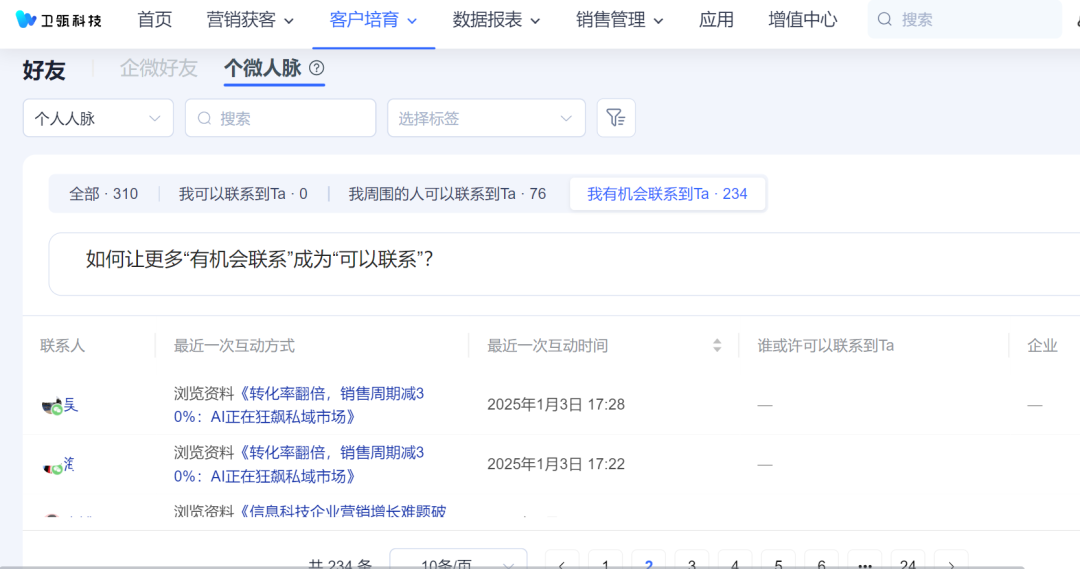Open the 数据报表 menu
This screenshot has width=1080, height=569.
point(496,20)
